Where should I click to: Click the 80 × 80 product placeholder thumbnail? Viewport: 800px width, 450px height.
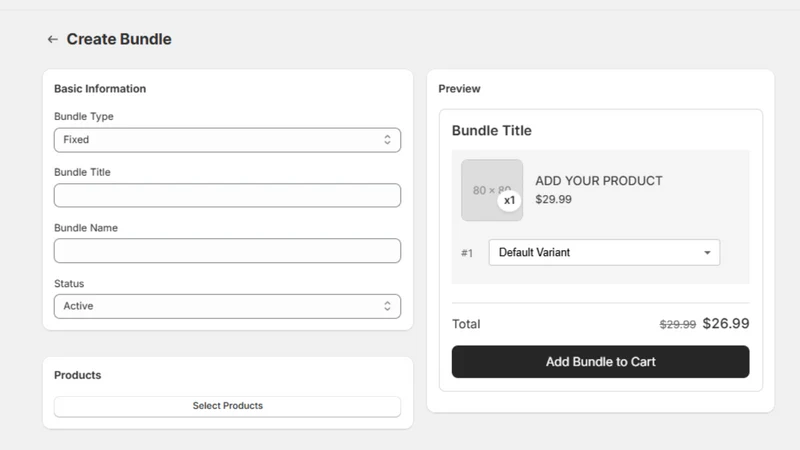click(x=491, y=190)
